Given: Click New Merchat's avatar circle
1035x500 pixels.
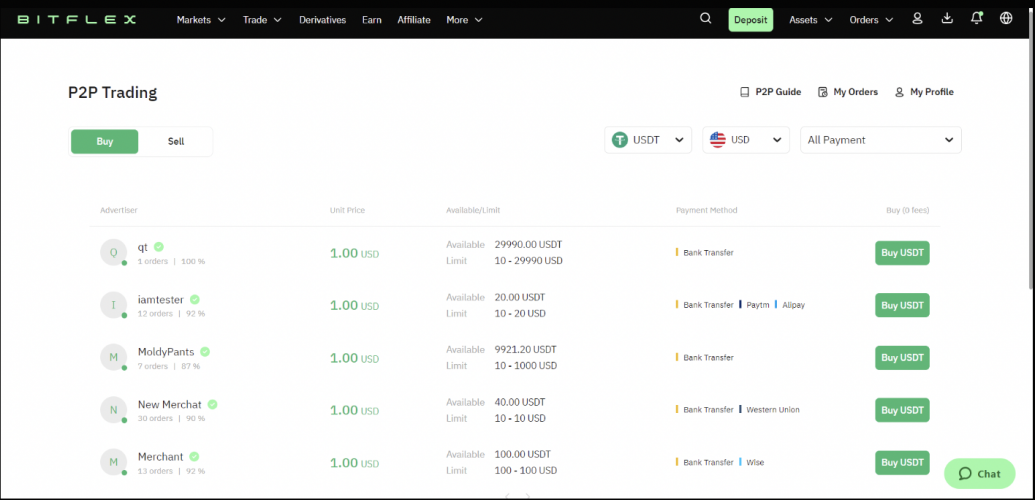Looking at the screenshot, I should (114, 410).
